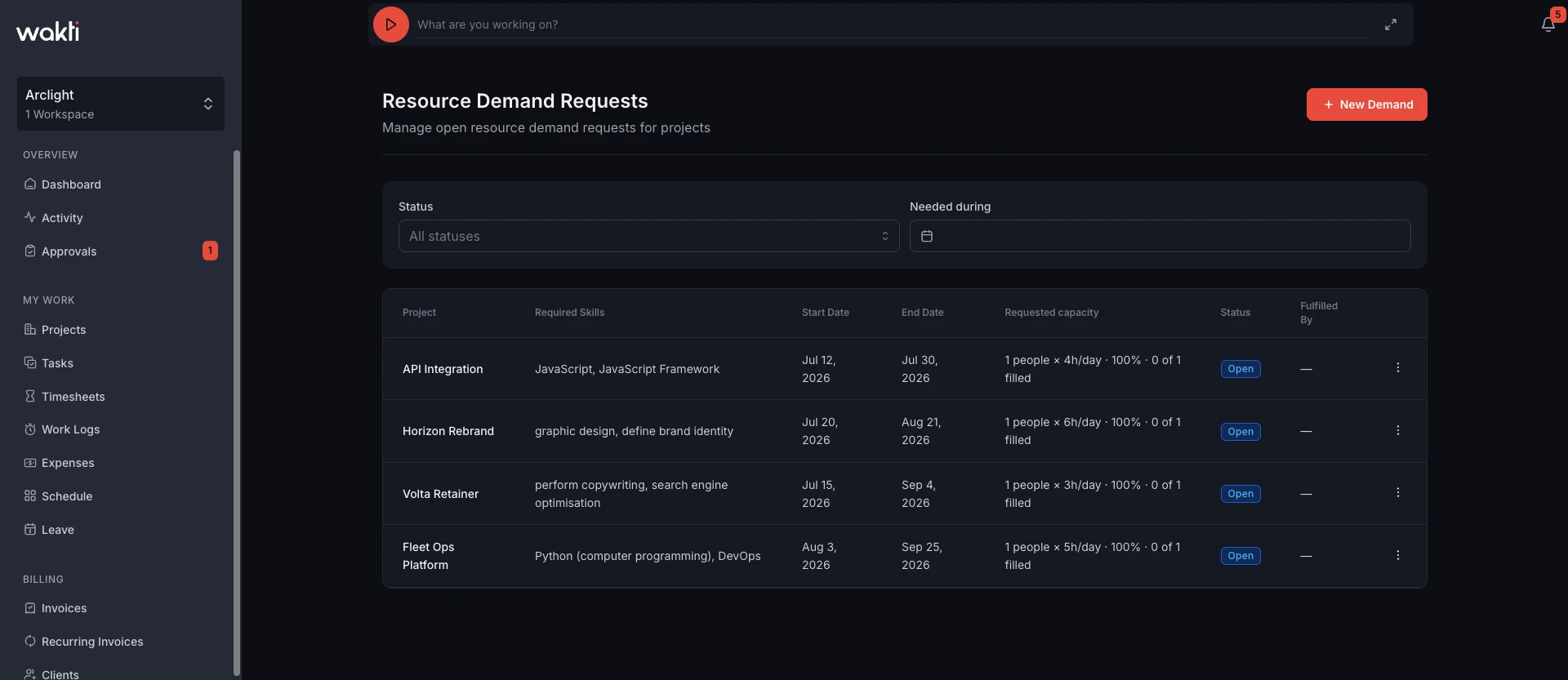Click the Expenses icon in the sidebar
Image resolution: width=1568 pixels, height=680 pixels.
tap(30, 463)
